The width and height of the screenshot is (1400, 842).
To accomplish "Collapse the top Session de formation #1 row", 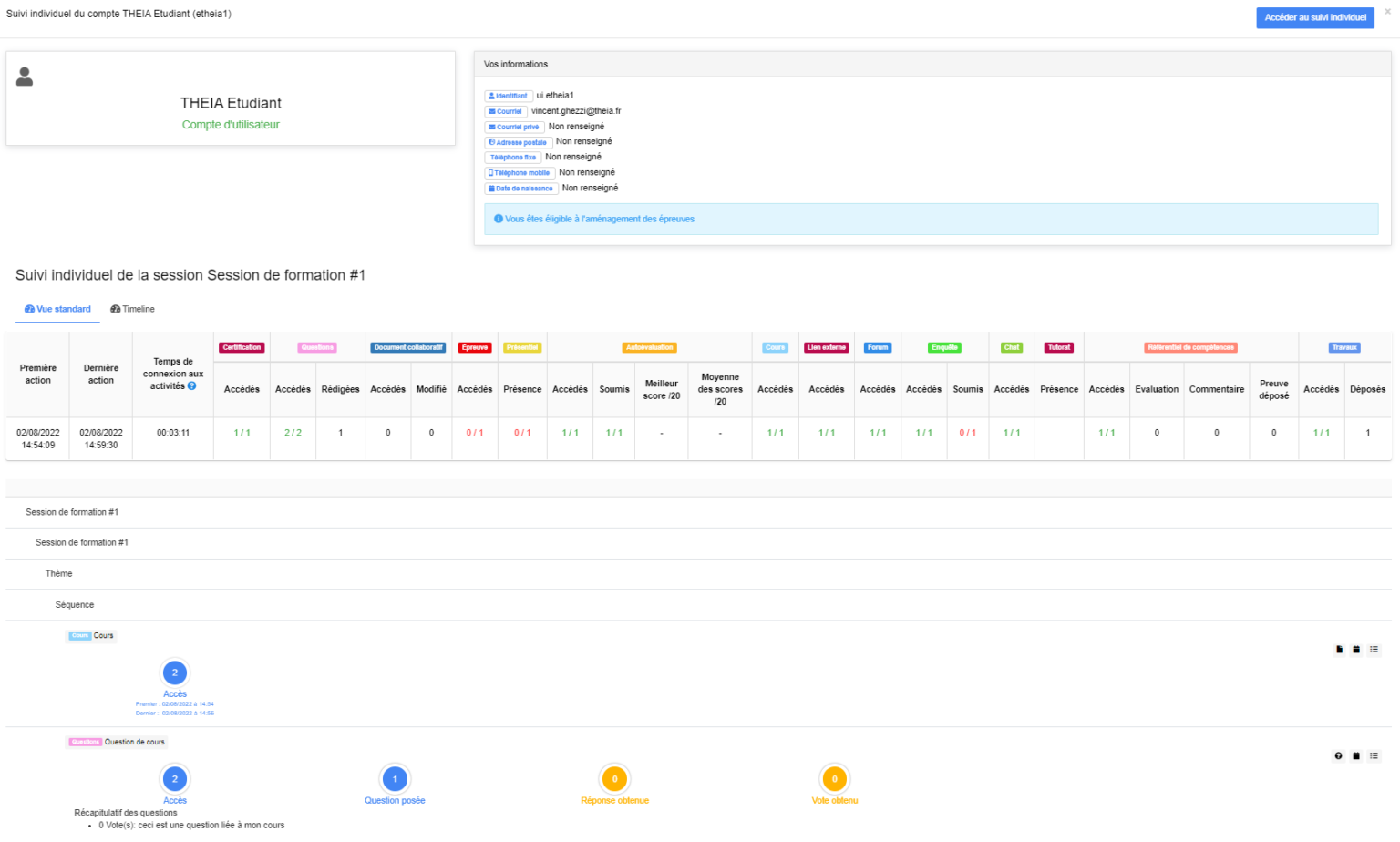I will [x=72, y=512].
